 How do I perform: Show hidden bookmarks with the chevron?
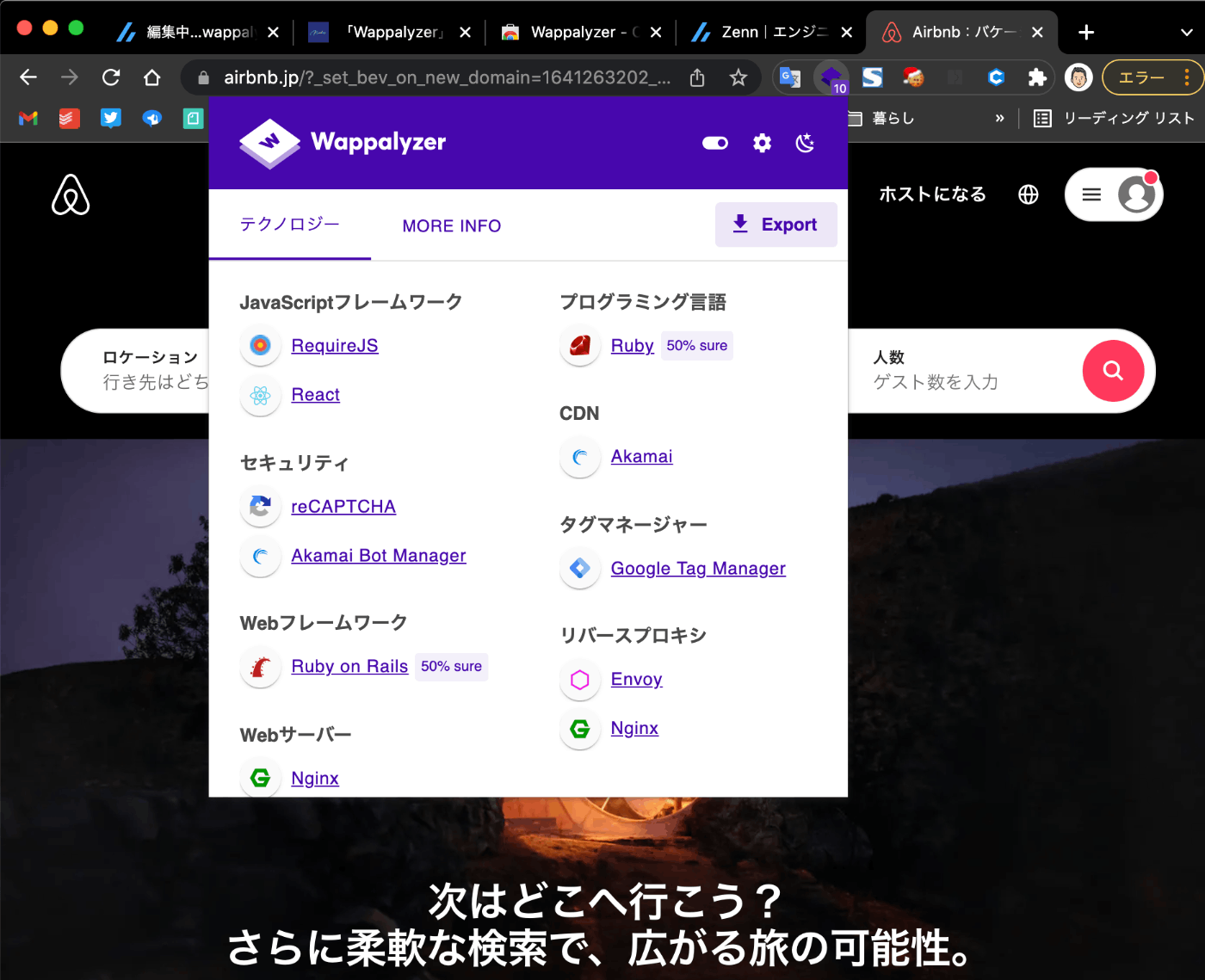point(999,118)
